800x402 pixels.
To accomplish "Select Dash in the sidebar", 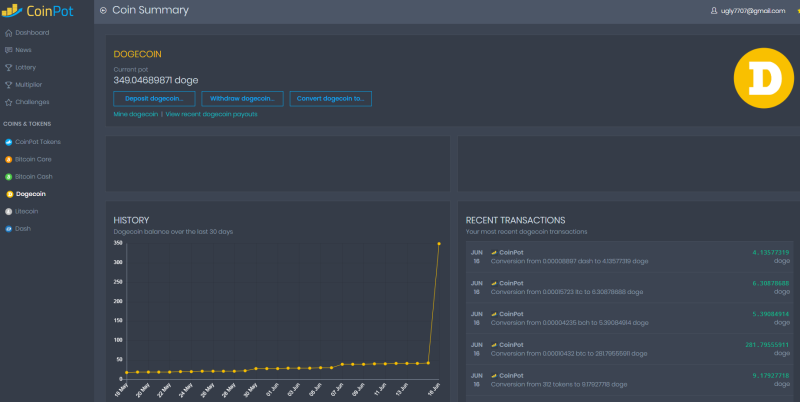I will [23, 229].
